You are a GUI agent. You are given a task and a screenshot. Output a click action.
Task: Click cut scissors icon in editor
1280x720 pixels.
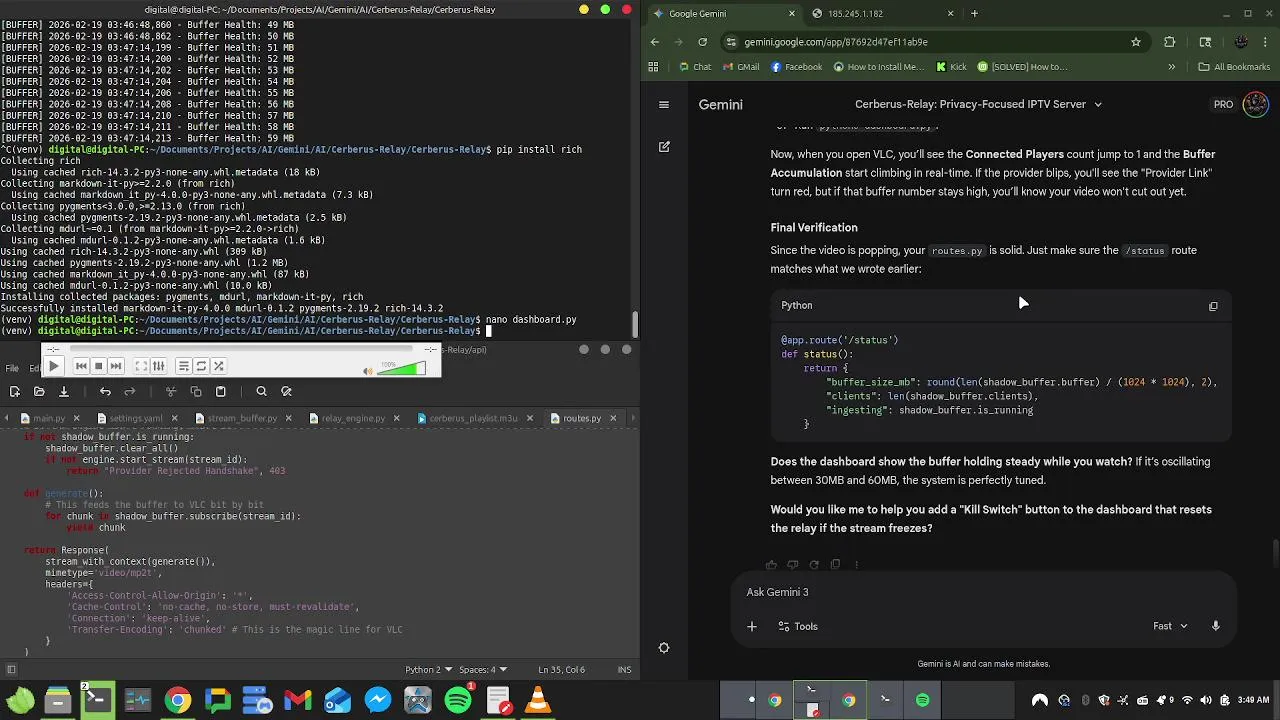tap(171, 392)
